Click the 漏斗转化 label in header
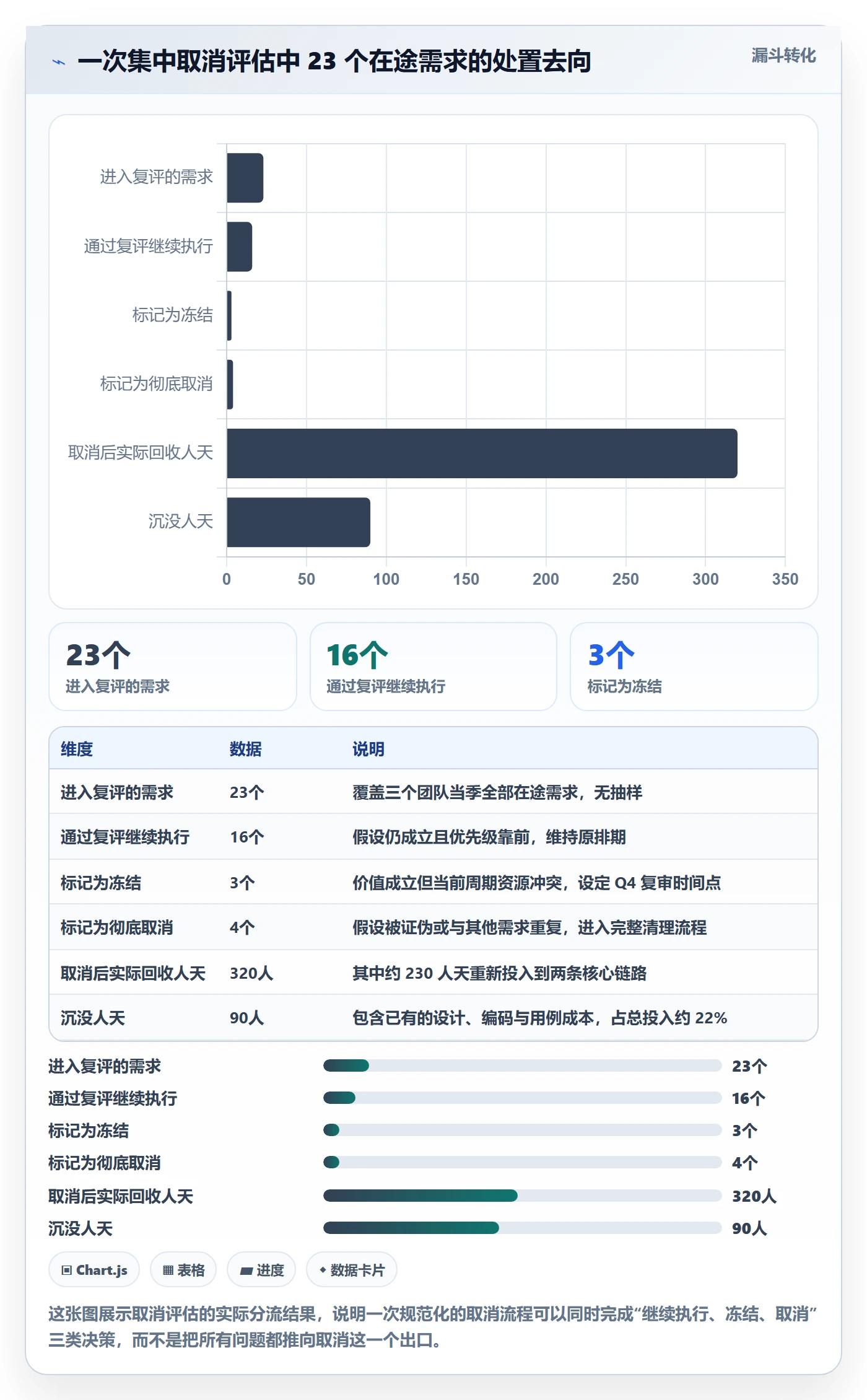Image resolution: width=867 pixels, height=1400 pixels. [783, 56]
